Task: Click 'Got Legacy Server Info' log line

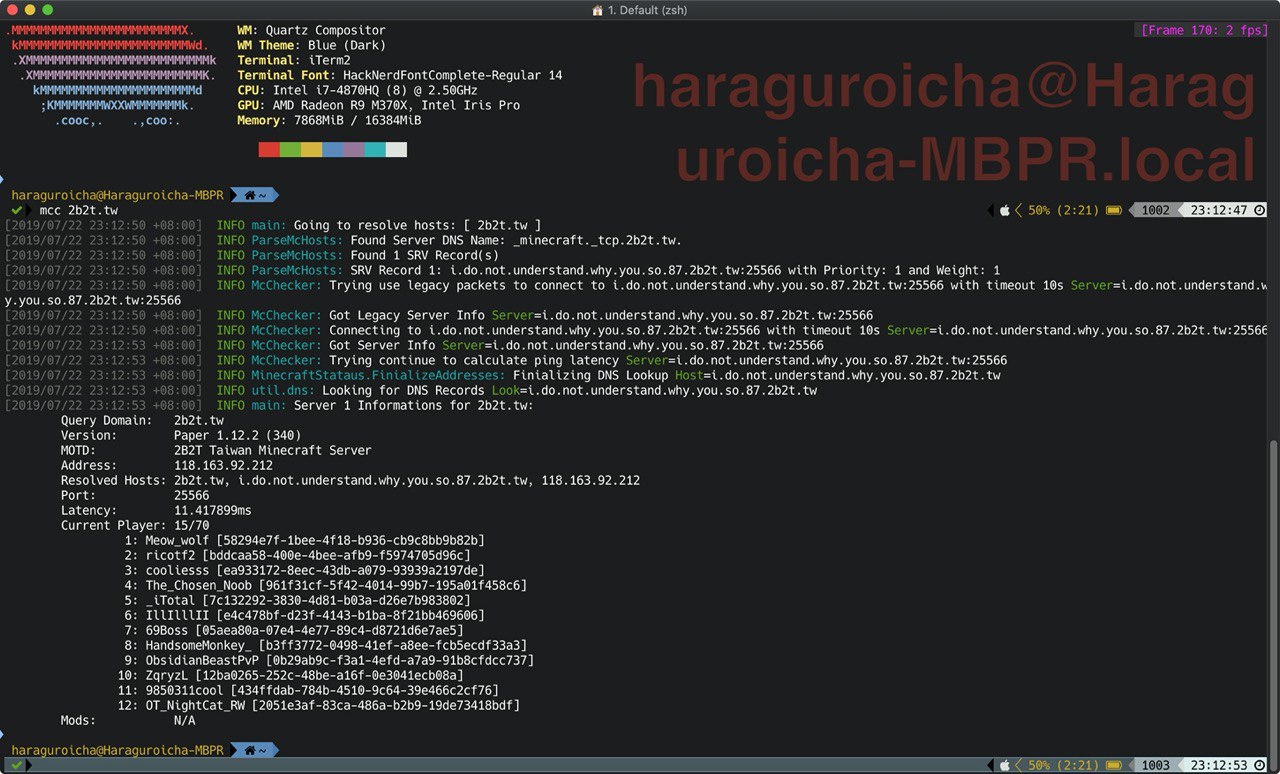Action: [439, 315]
